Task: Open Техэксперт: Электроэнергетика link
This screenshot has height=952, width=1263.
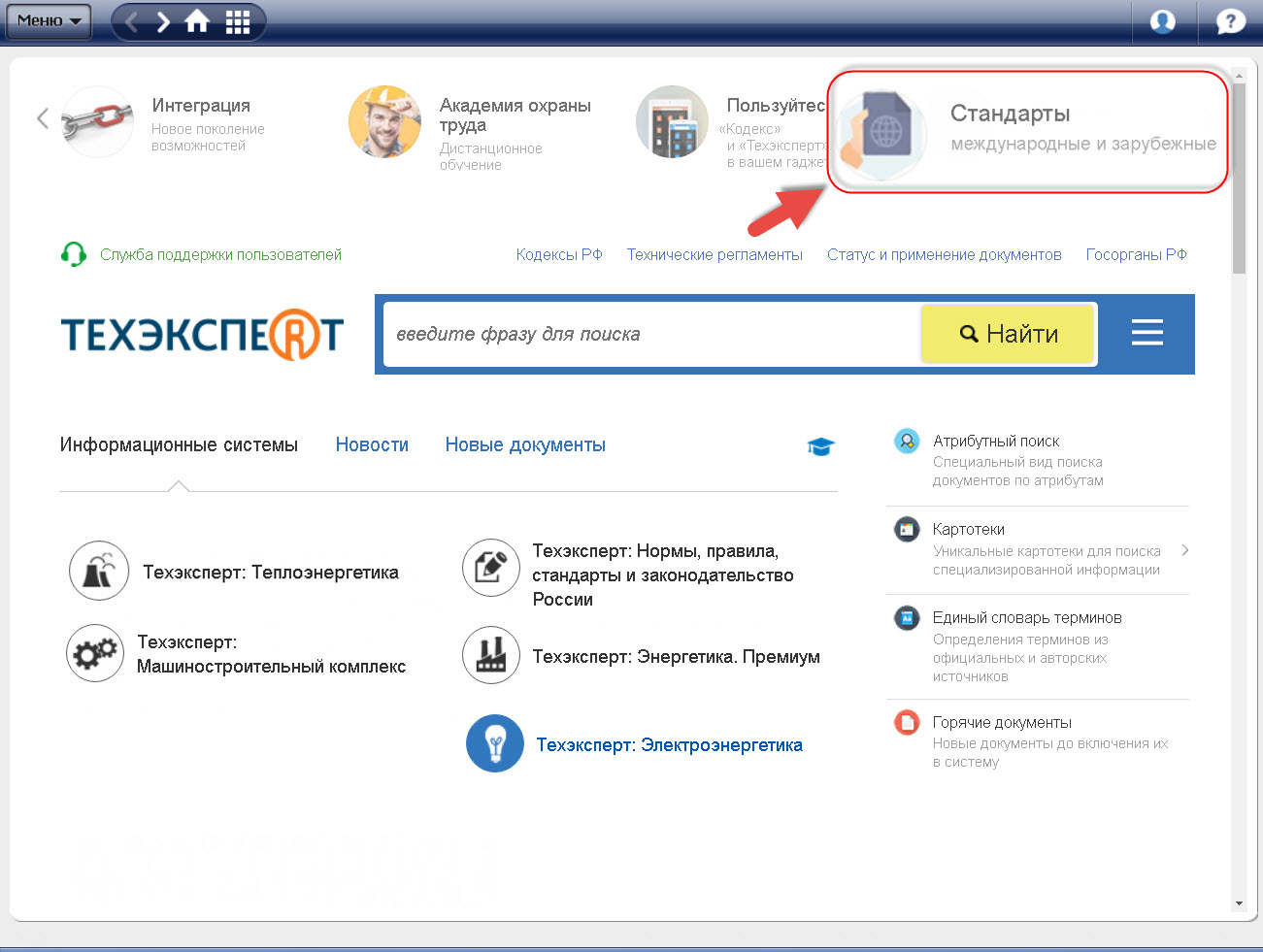Action: pyautogui.click(x=670, y=745)
